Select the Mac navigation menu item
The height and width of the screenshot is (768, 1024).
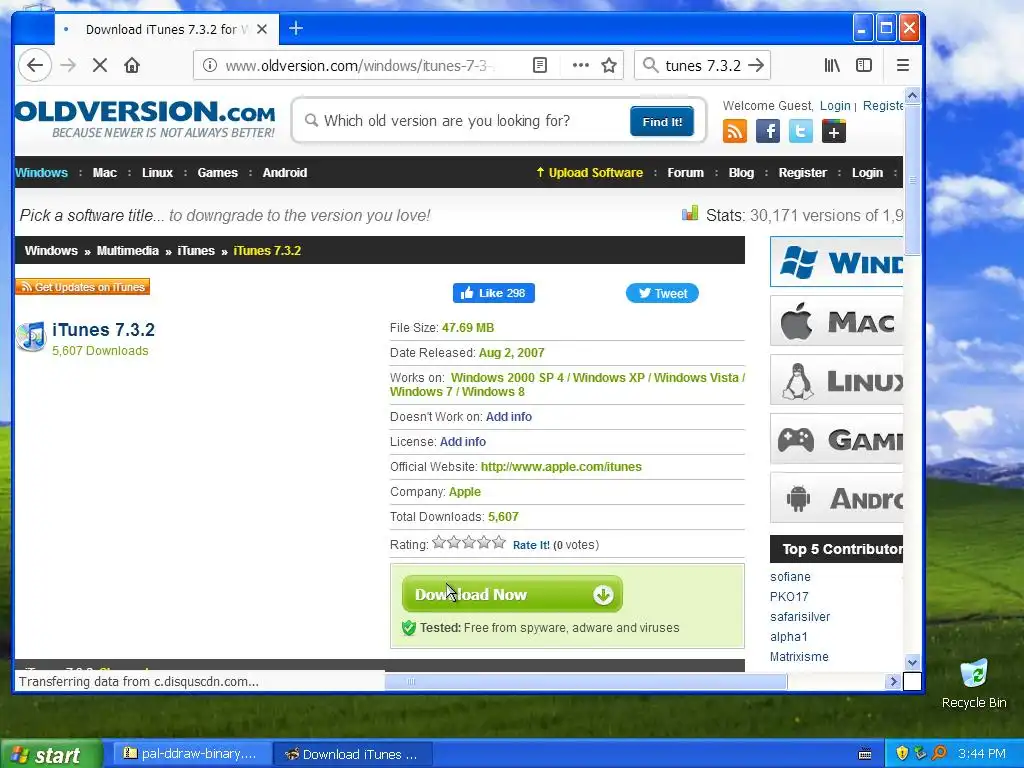[x=104, y=173]
